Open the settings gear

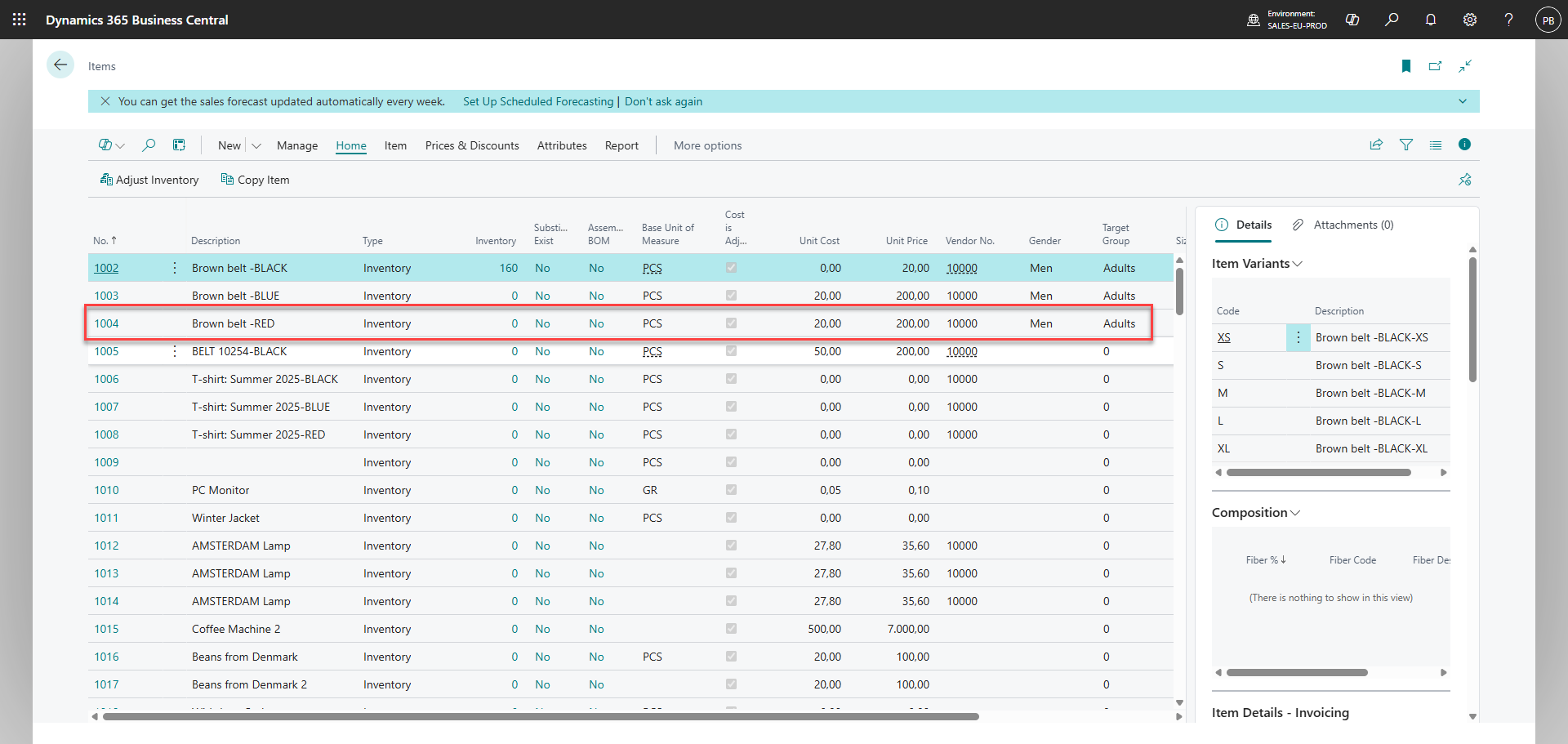[x=1470, y=20]
